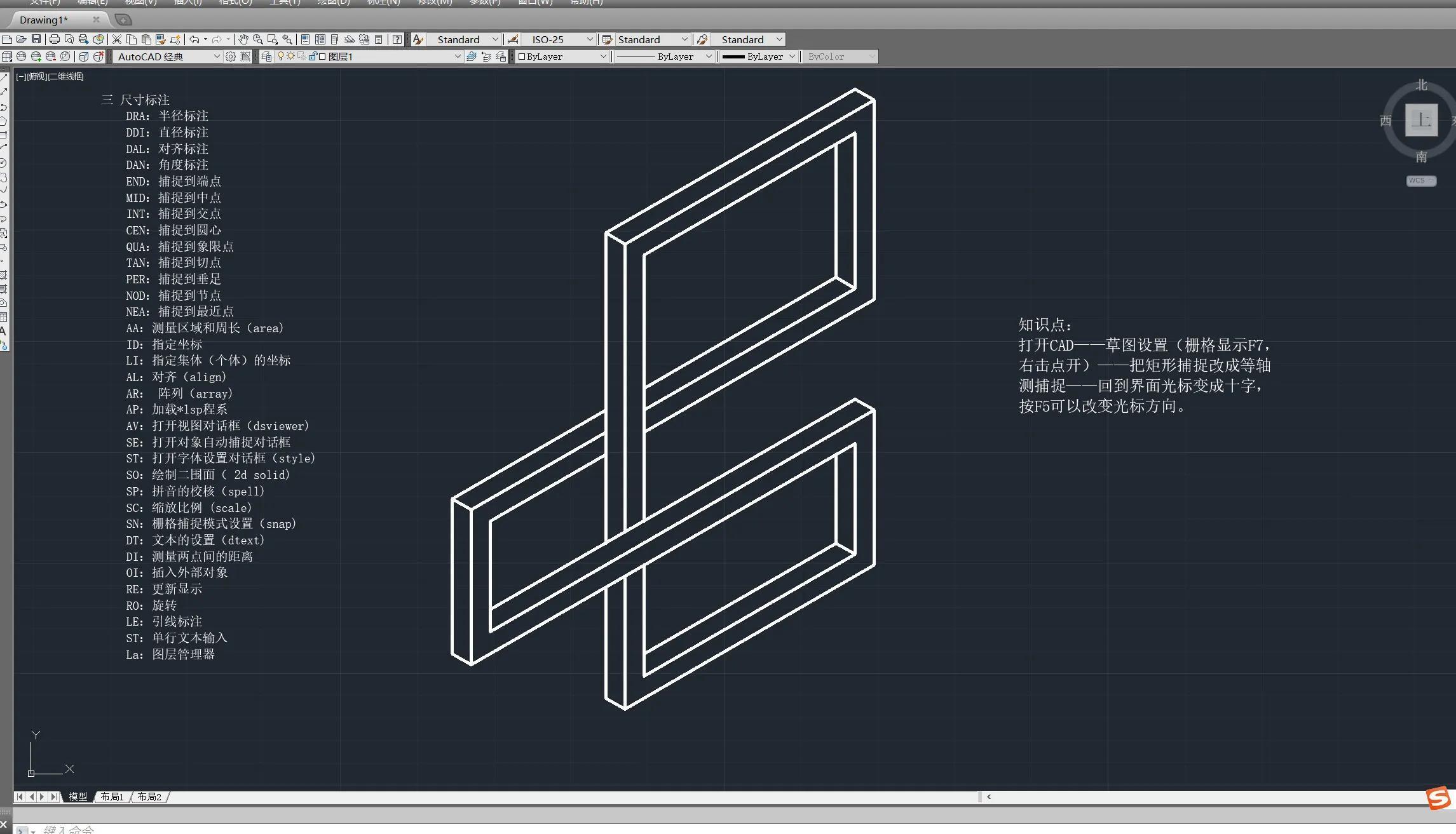1456x834 pixels.
Task: Open the Layer Properties Manager icon
Action: 266,57
